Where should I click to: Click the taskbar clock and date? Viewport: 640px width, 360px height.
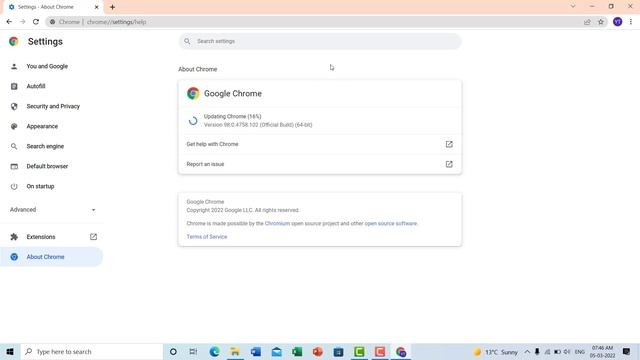tap(602, 351)
